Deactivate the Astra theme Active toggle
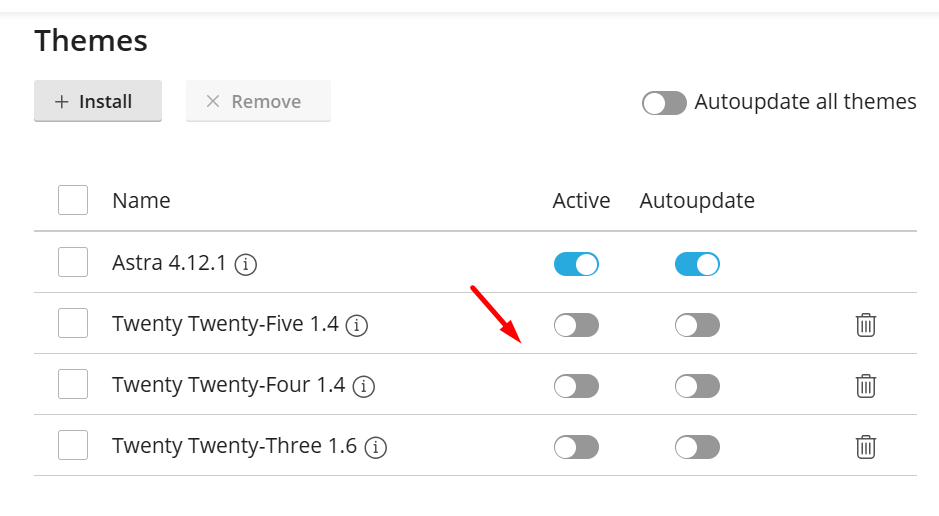The image size is (939, 516). (576, 264)
